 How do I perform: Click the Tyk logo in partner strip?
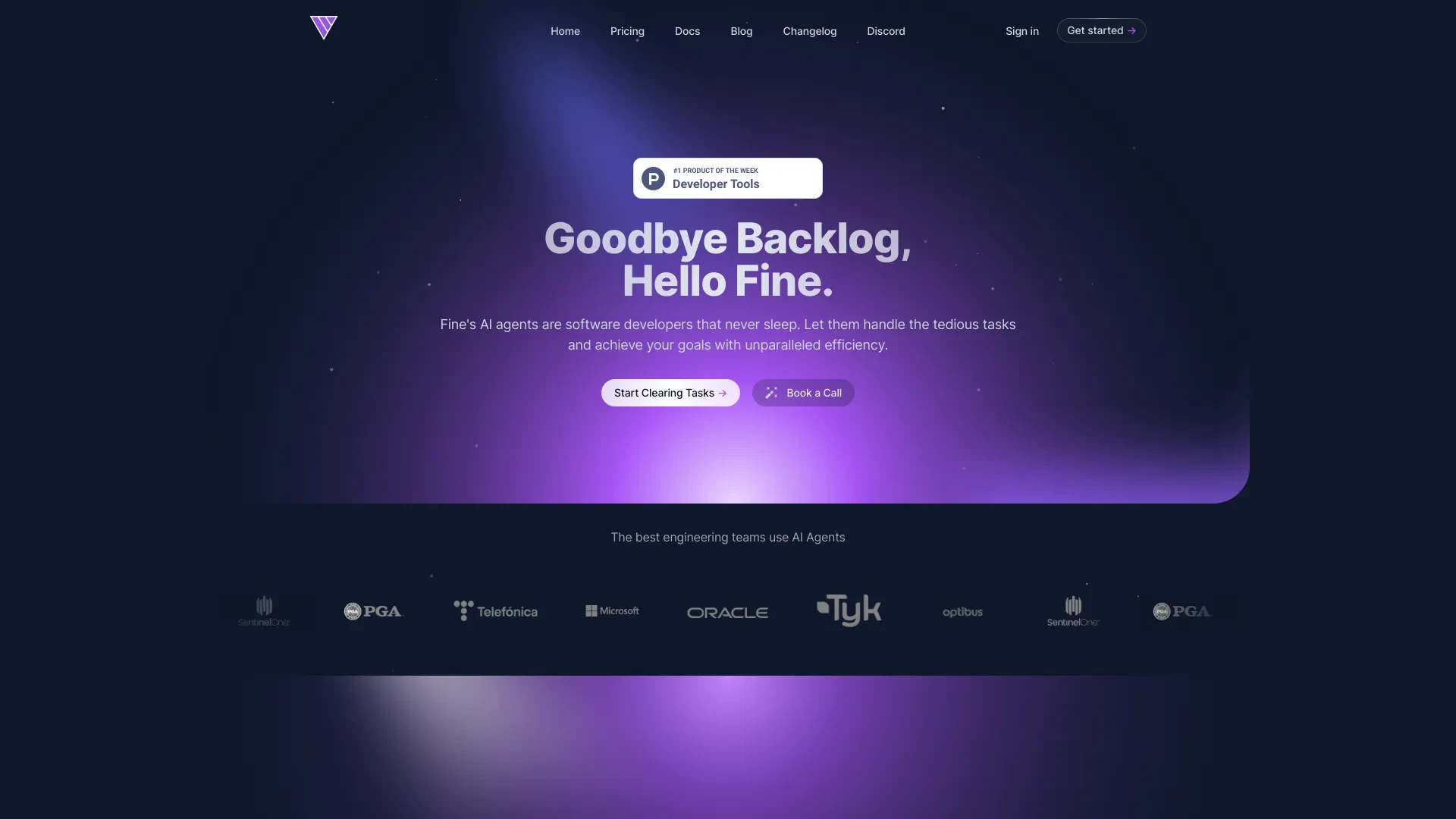[x=849, y=611]
